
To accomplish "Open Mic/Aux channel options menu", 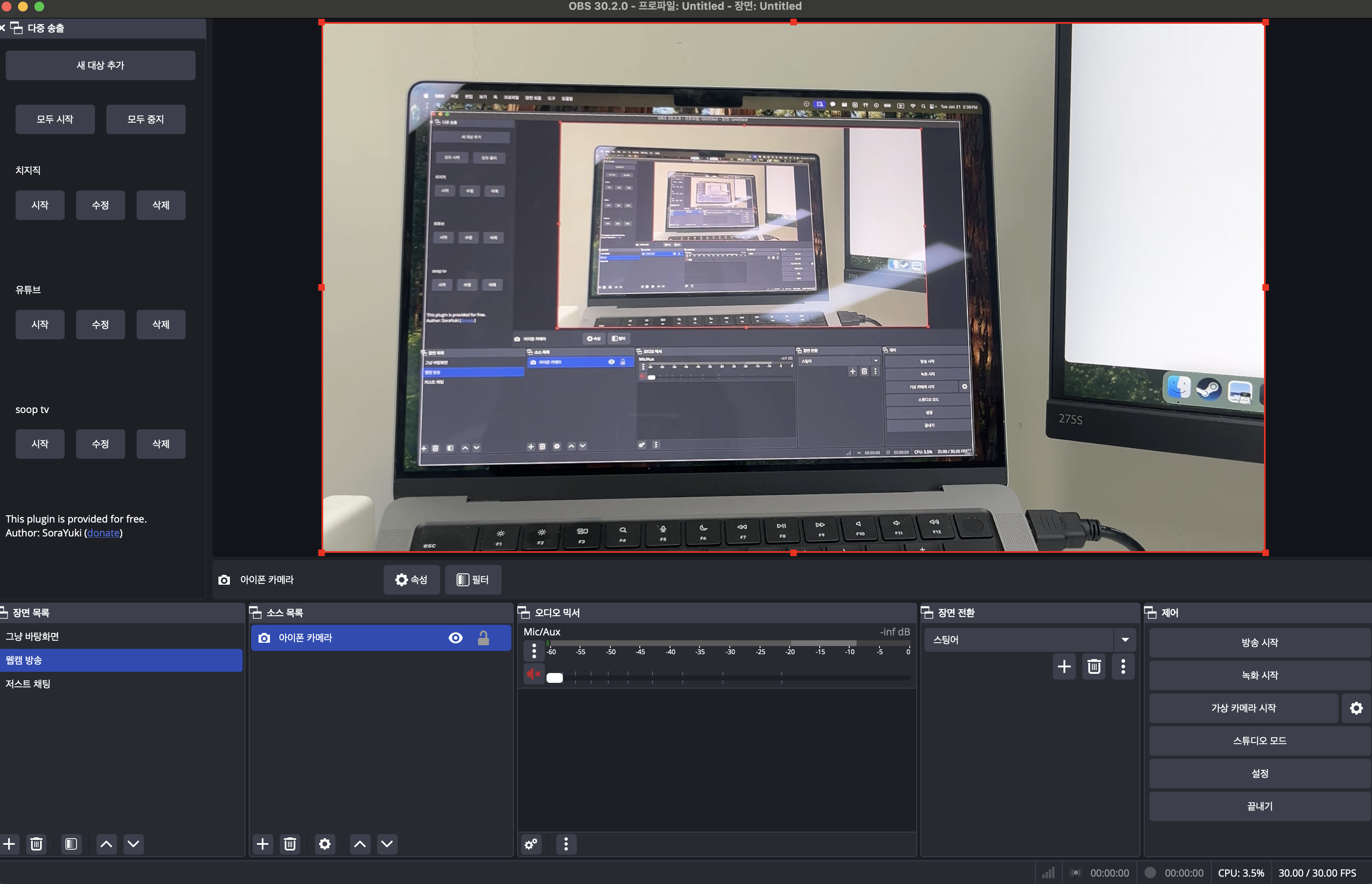I will click(534, 651).
